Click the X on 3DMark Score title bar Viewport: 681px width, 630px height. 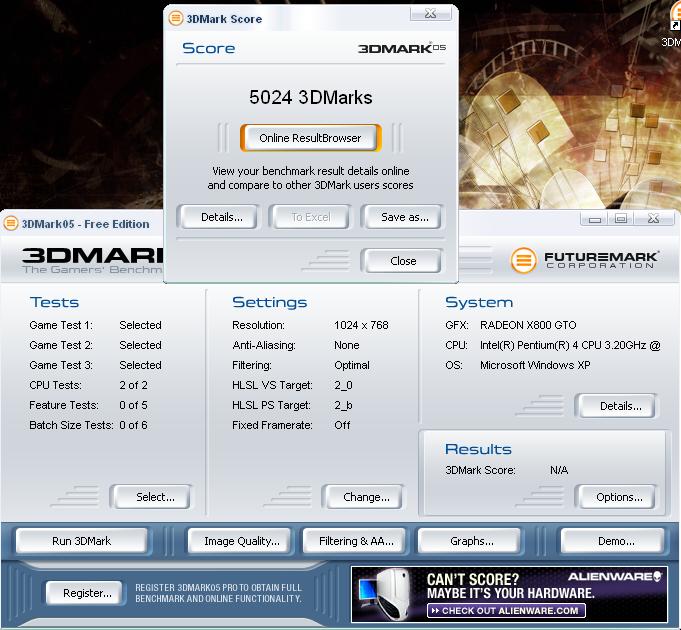(x=430, y=13)
